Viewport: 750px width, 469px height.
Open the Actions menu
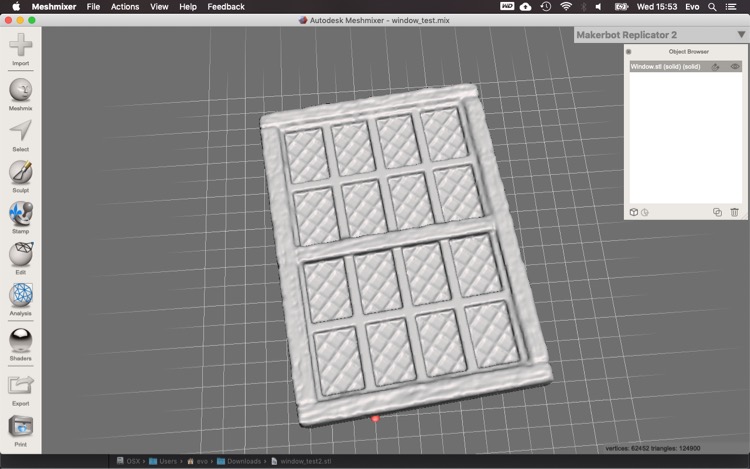tap(125, 7)
